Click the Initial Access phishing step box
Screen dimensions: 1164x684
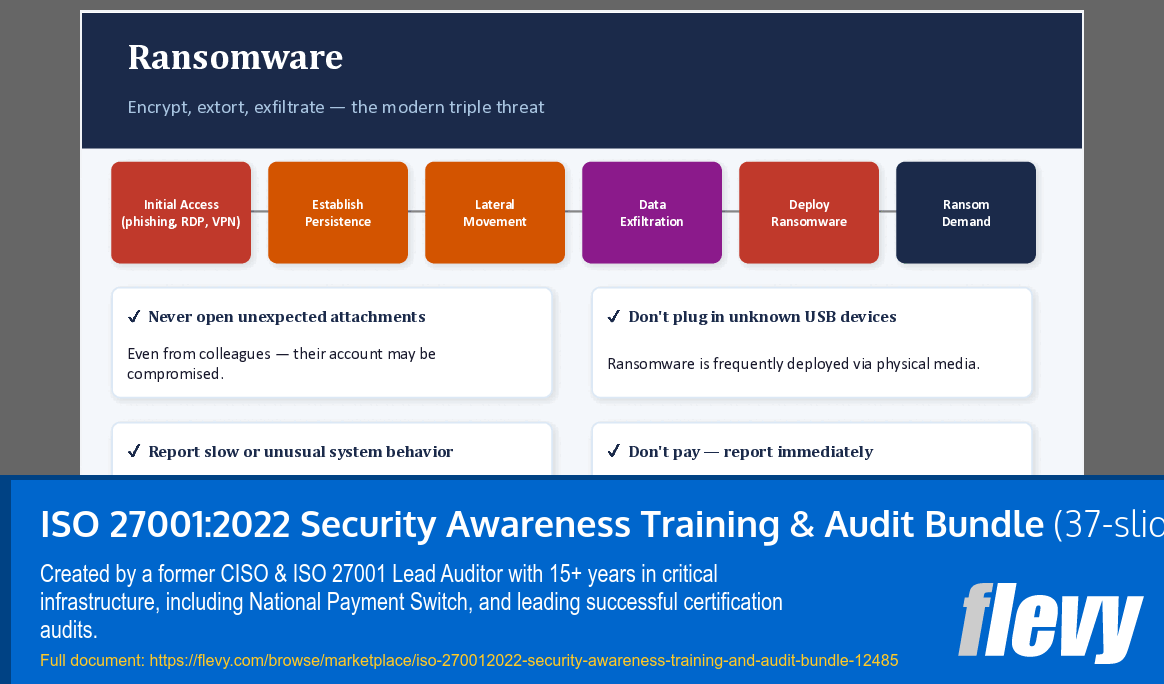pos(181,212)
